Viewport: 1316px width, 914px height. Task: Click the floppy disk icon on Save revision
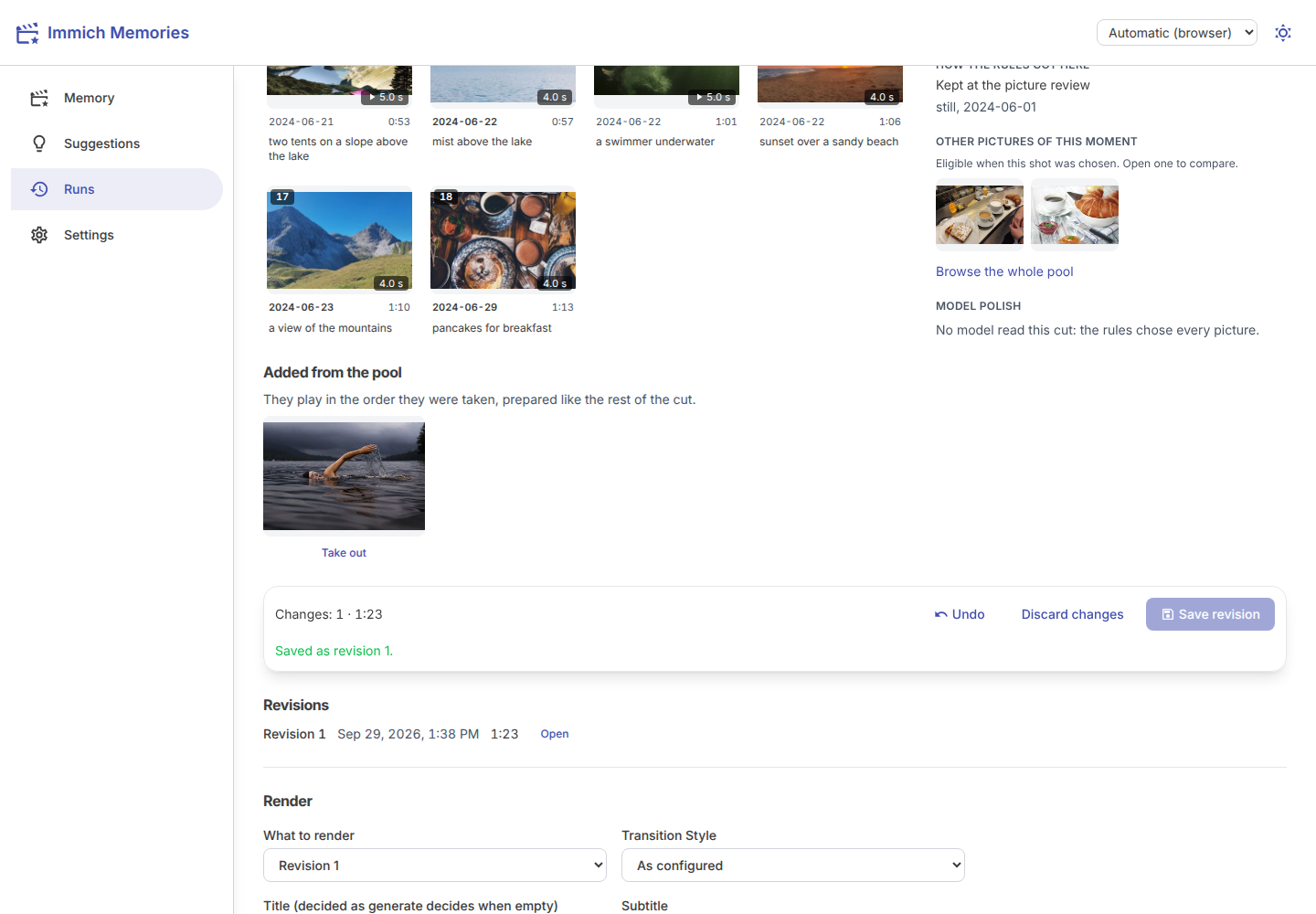point(1167,614)
